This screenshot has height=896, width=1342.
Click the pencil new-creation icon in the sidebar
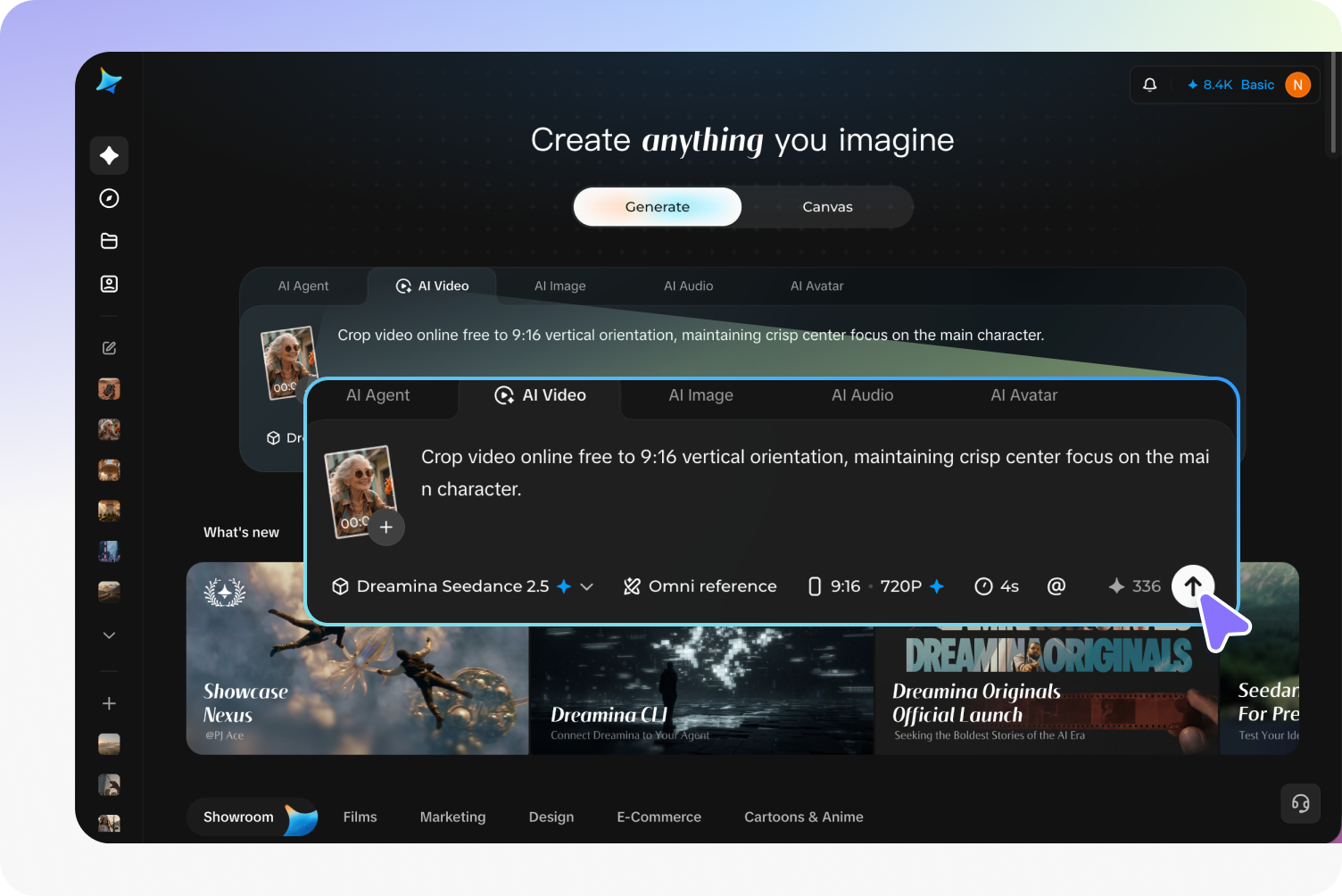(x=109, y=348)
